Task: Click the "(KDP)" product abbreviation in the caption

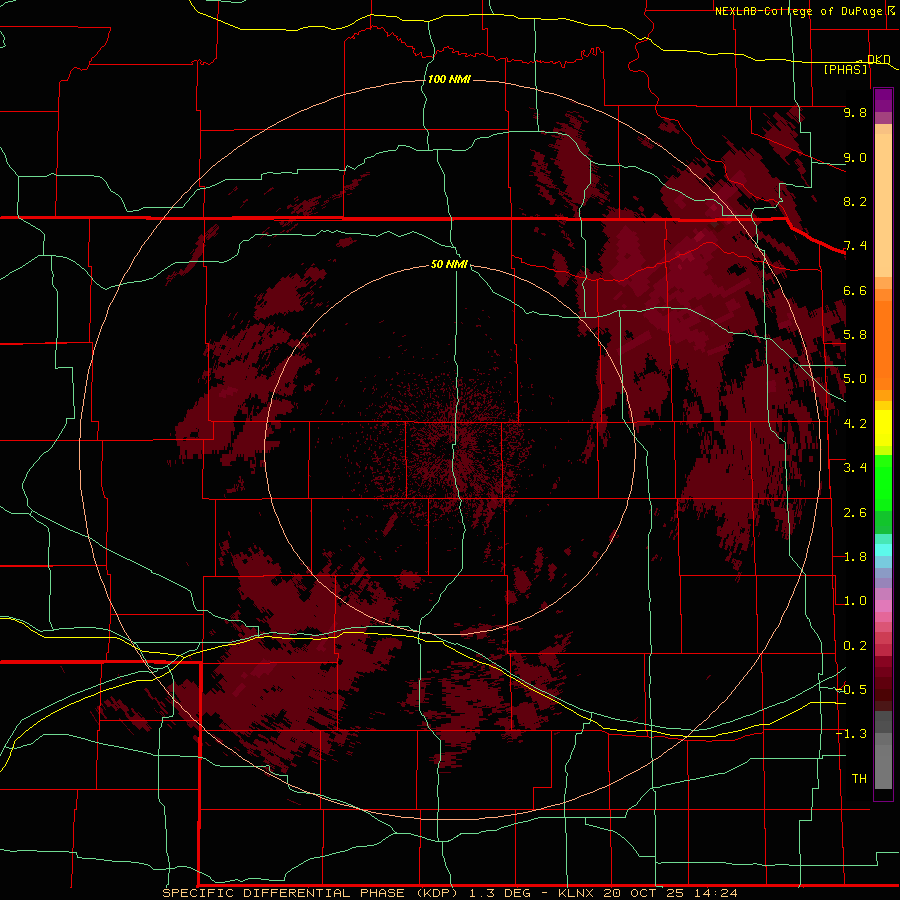Action: pyautogui.click(x=437, y=893)
